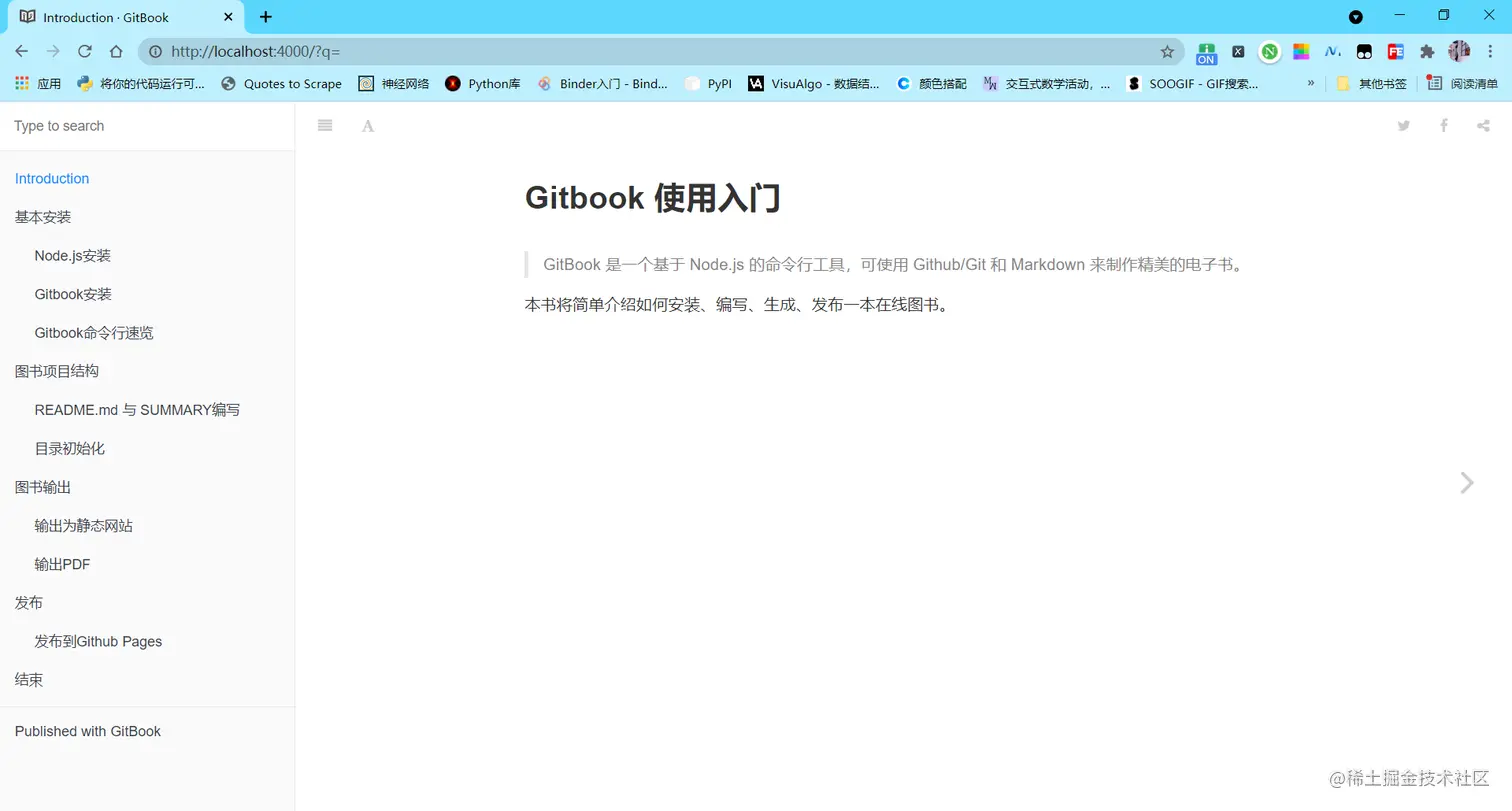Open the 发布到Github Pages section

pyautogui.click(x=98, y=641)
